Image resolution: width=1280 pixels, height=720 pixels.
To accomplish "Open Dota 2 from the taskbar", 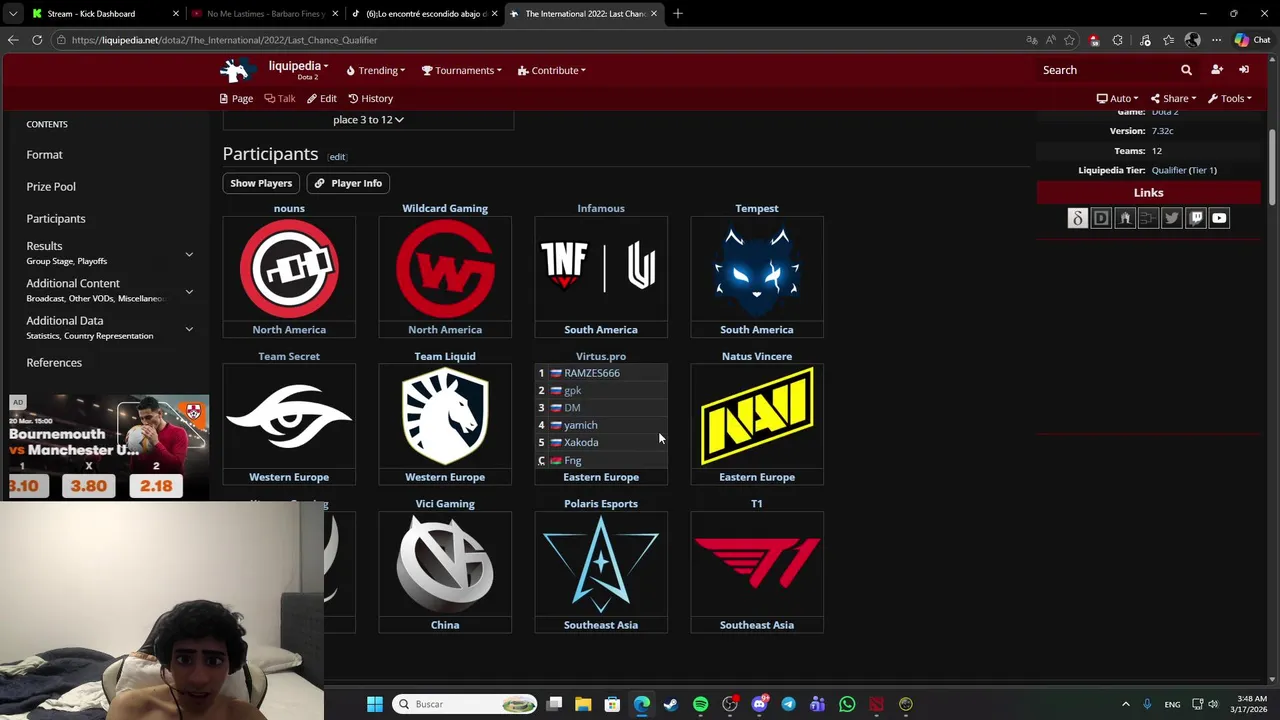I will tap(876, 704).
